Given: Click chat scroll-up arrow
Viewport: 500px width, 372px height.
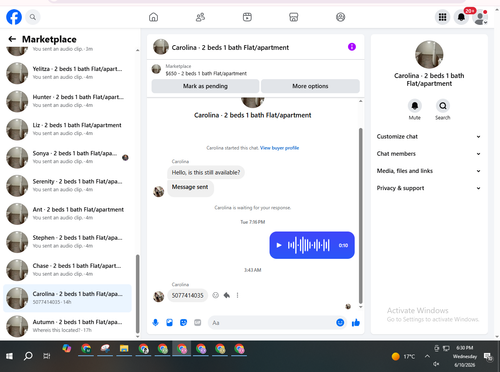Looking at the screenshot, I should pos(360,101).
